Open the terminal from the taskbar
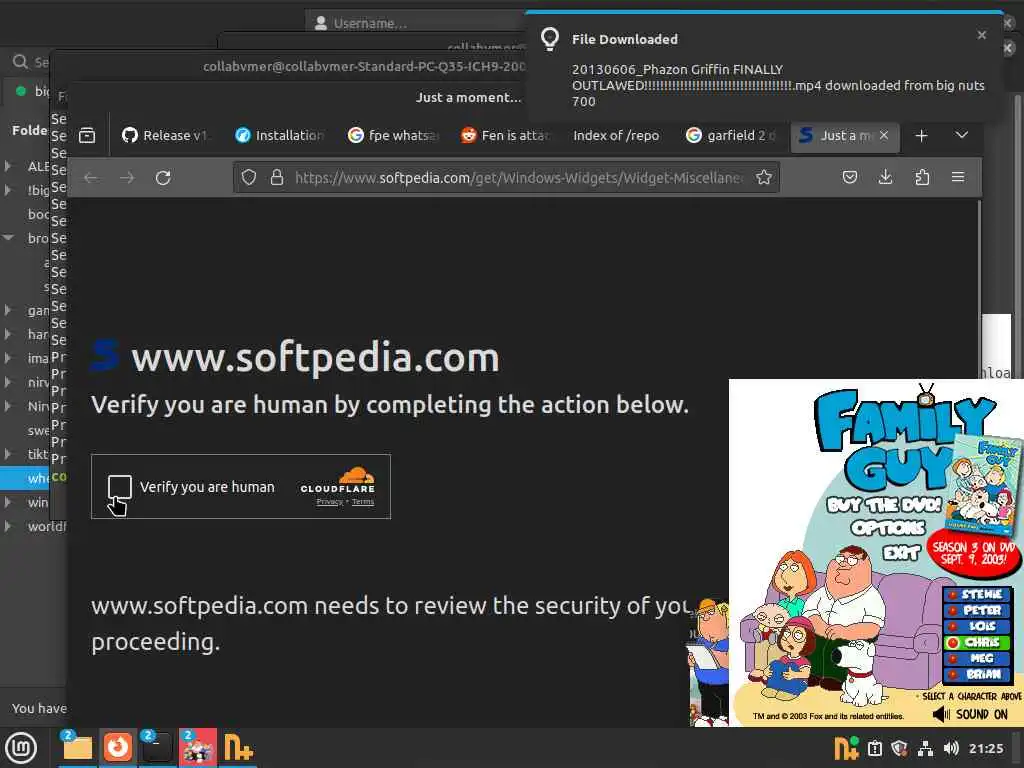Viewport: 1024px width, 768px height. (x=157, y=748)
